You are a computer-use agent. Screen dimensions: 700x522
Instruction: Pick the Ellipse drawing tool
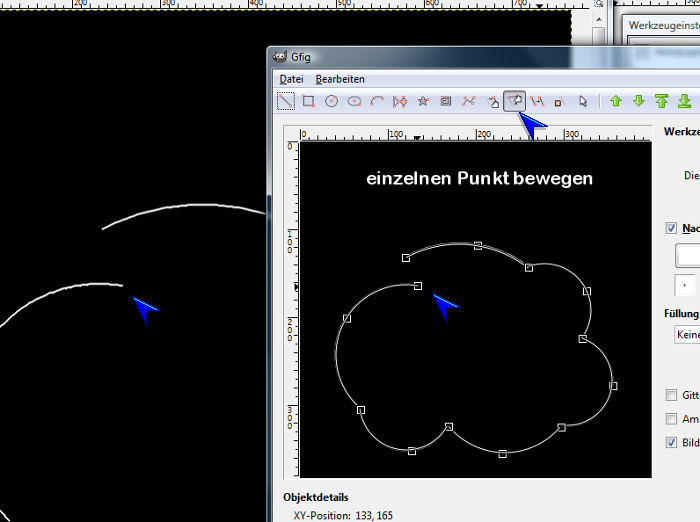(354, 101)
